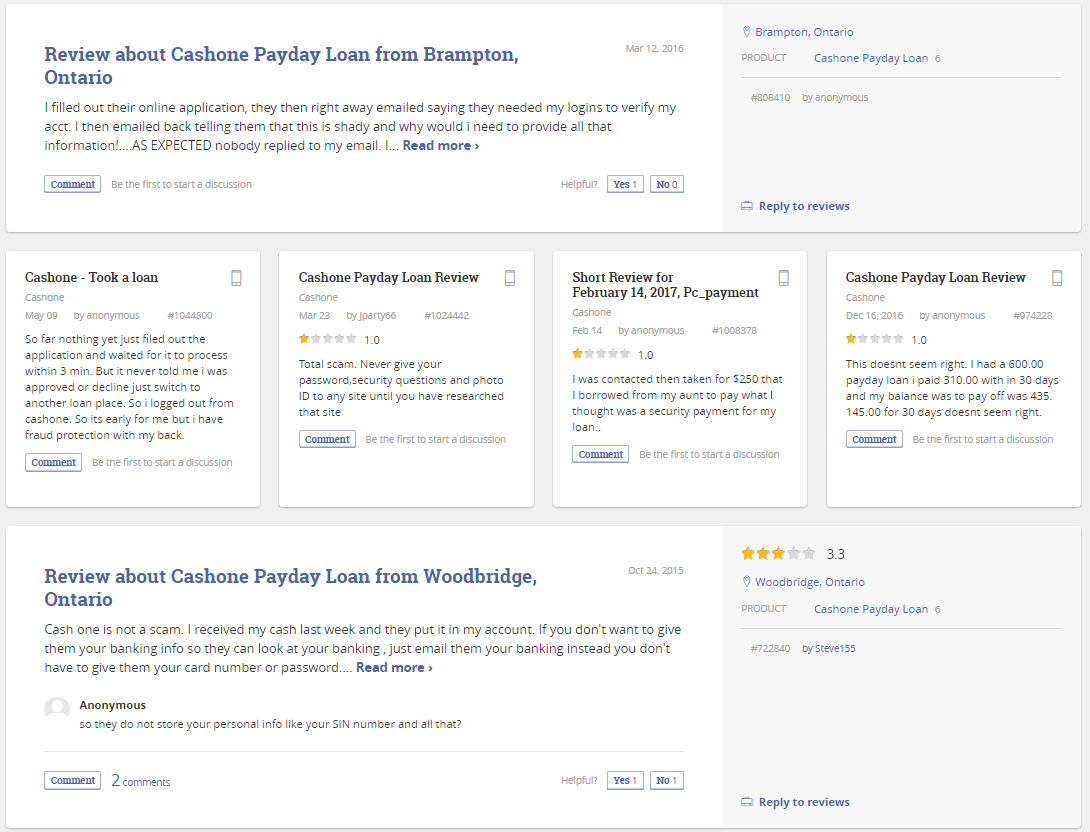Click the mobile icon on the Short Review card
This screenshot has height=832, width=1090.
pos(784,278)
